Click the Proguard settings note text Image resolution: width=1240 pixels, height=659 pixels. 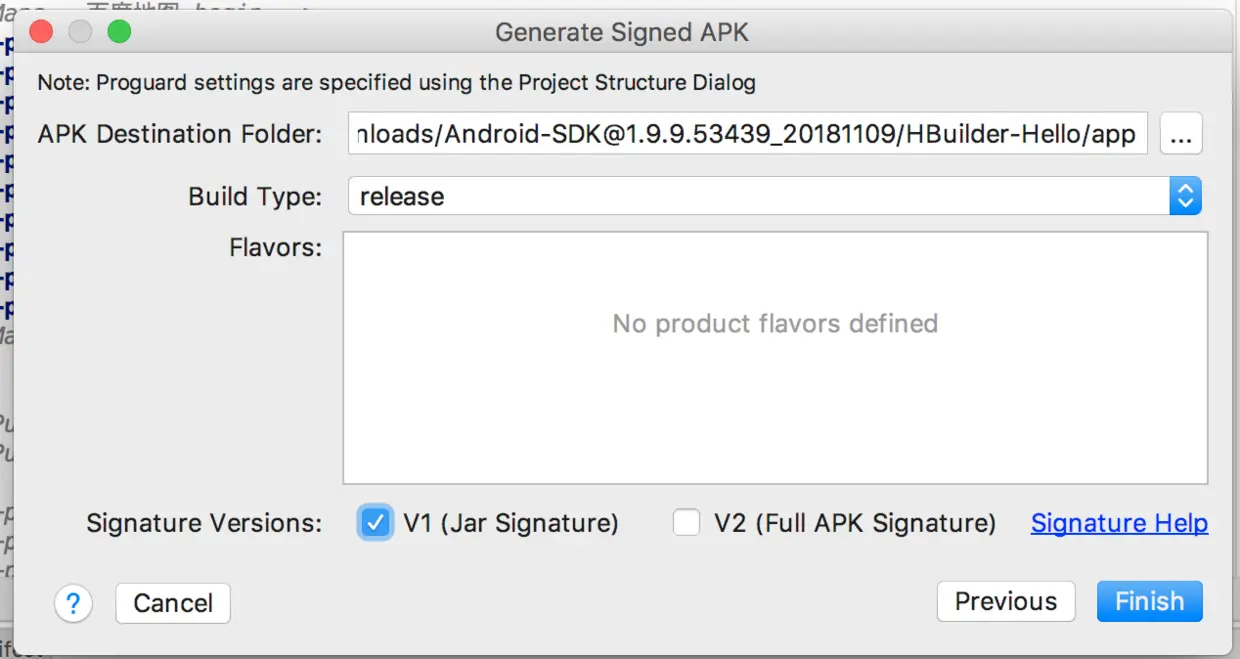point(396,82)
